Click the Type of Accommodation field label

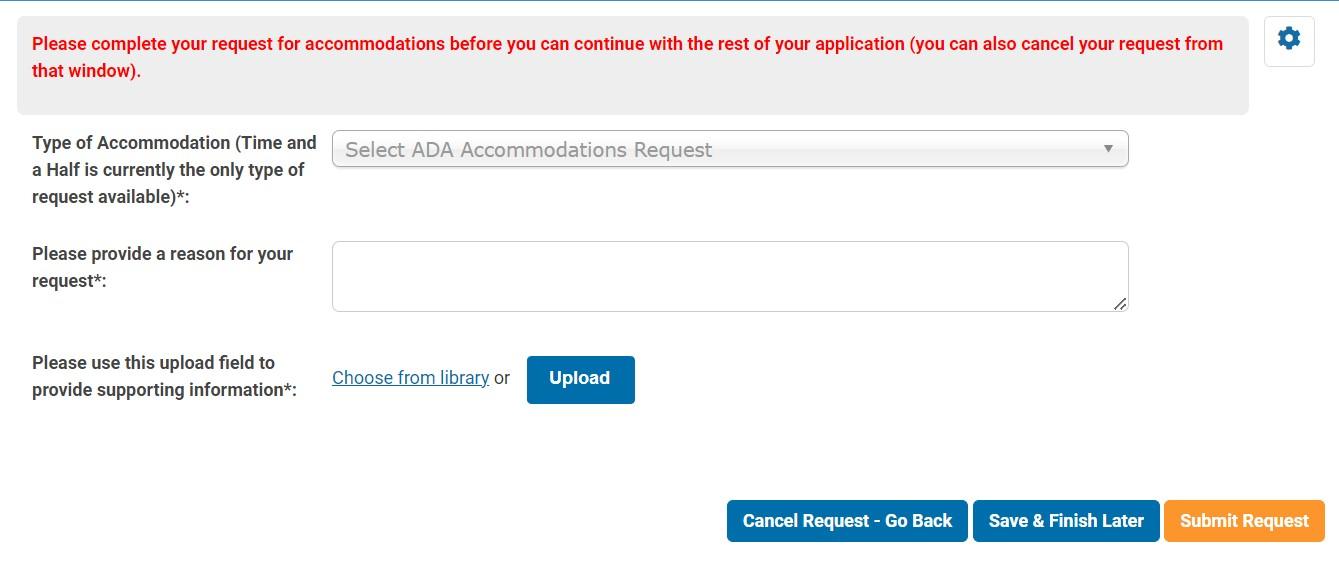point(174,170)
